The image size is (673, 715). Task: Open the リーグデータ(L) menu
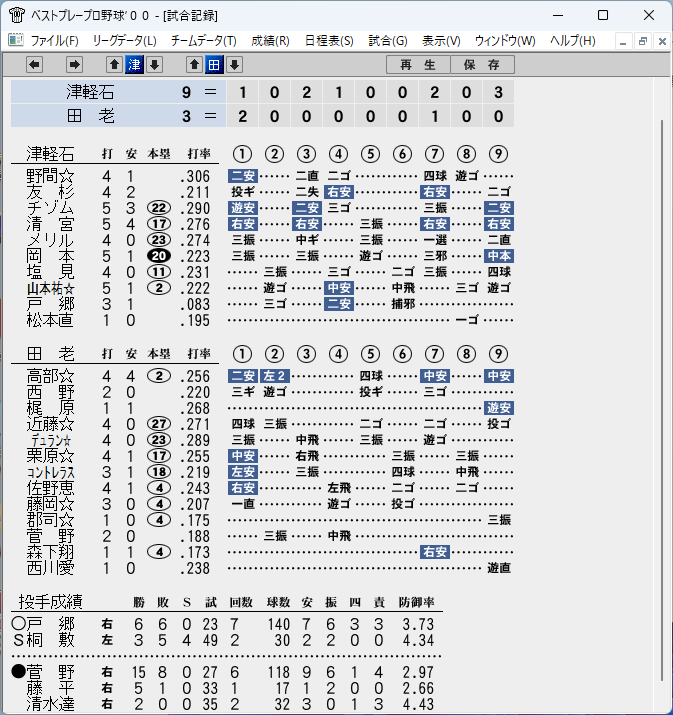tap(124, 41)
